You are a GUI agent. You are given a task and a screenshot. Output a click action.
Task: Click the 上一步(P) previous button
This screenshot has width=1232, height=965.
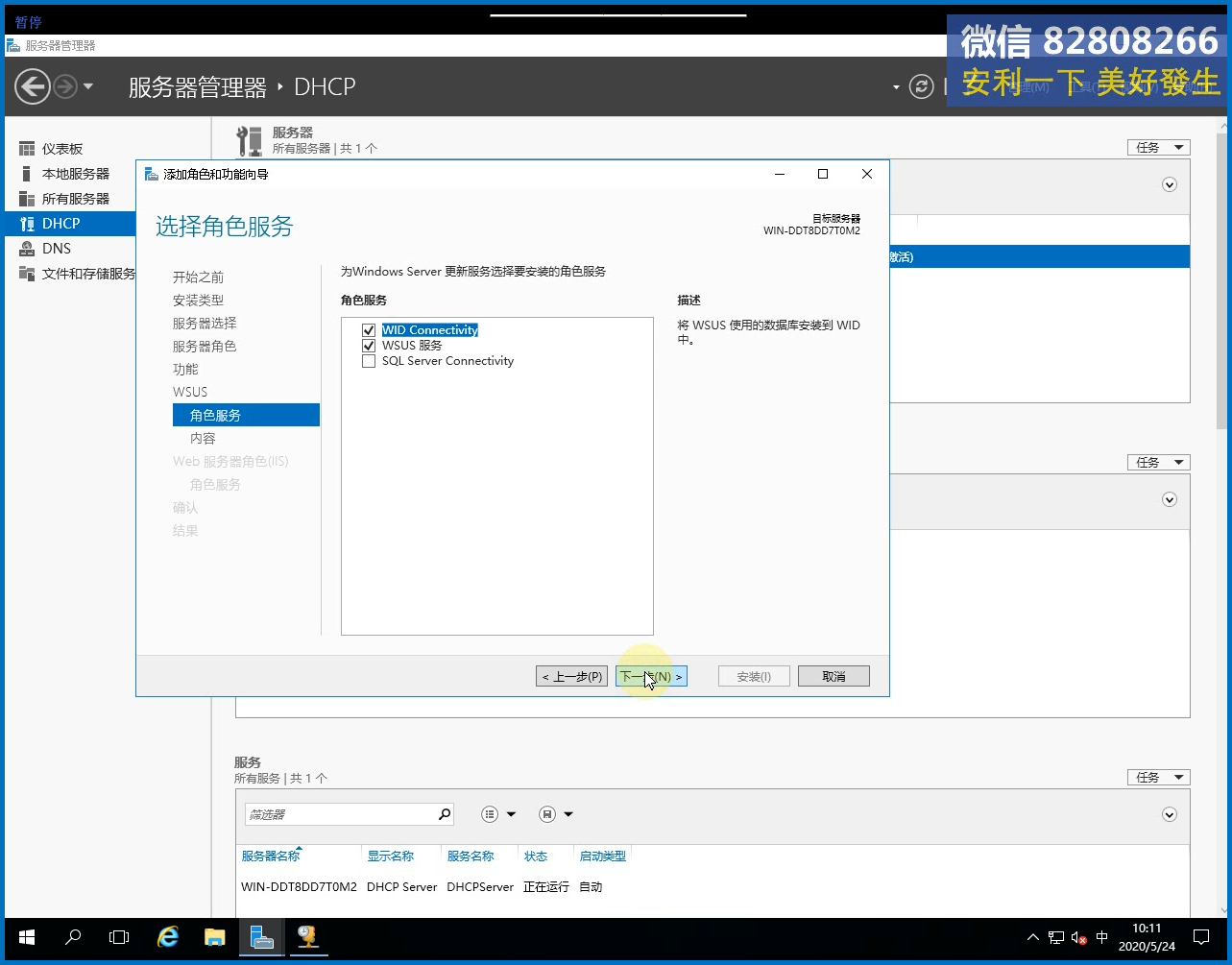click(x=571, y=676)
